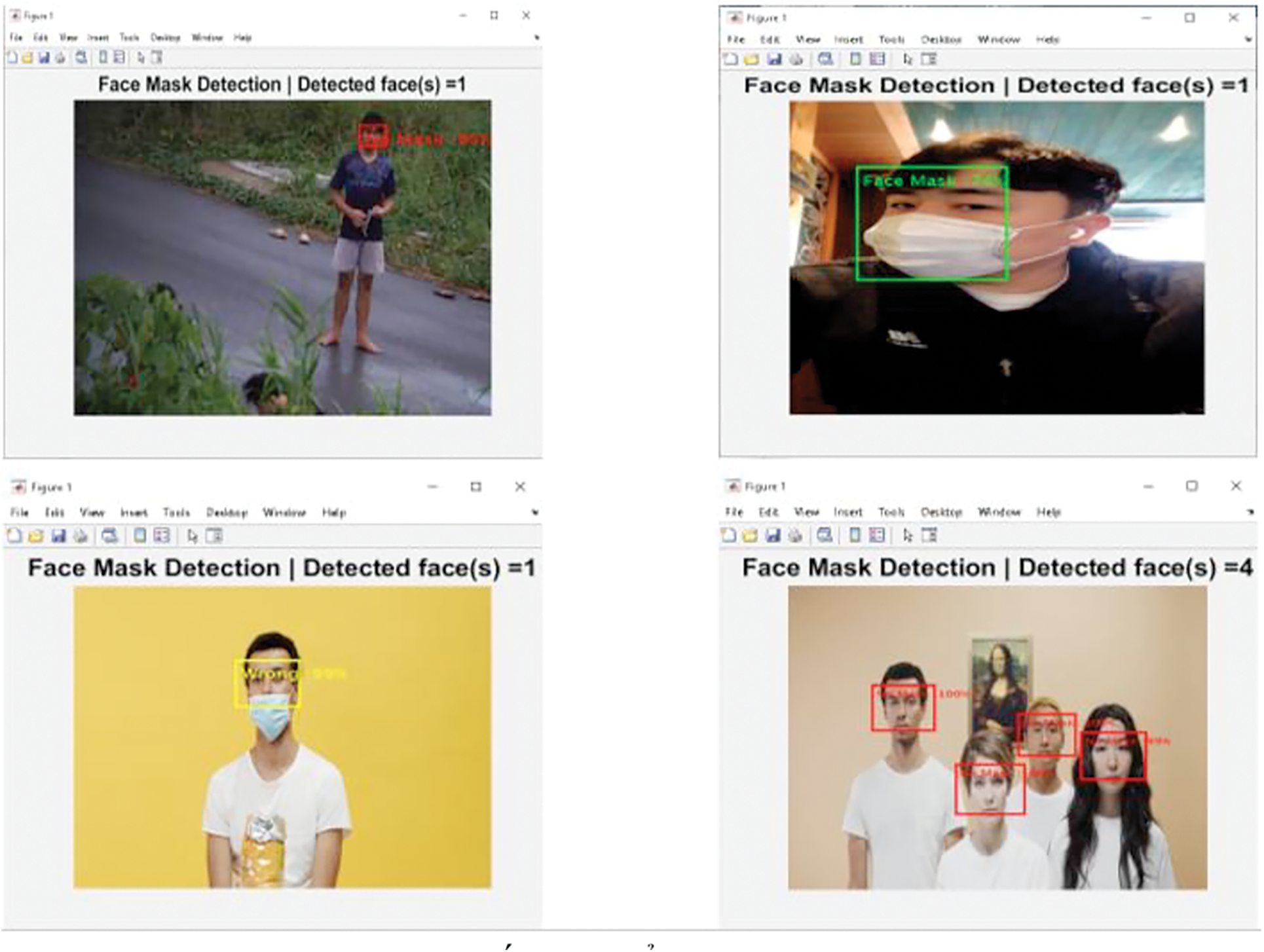This screenshot has height=952, width=1264.
Task: Expand dock arrow at menu bar end, yellow-background window
Action: pos(535,513)
